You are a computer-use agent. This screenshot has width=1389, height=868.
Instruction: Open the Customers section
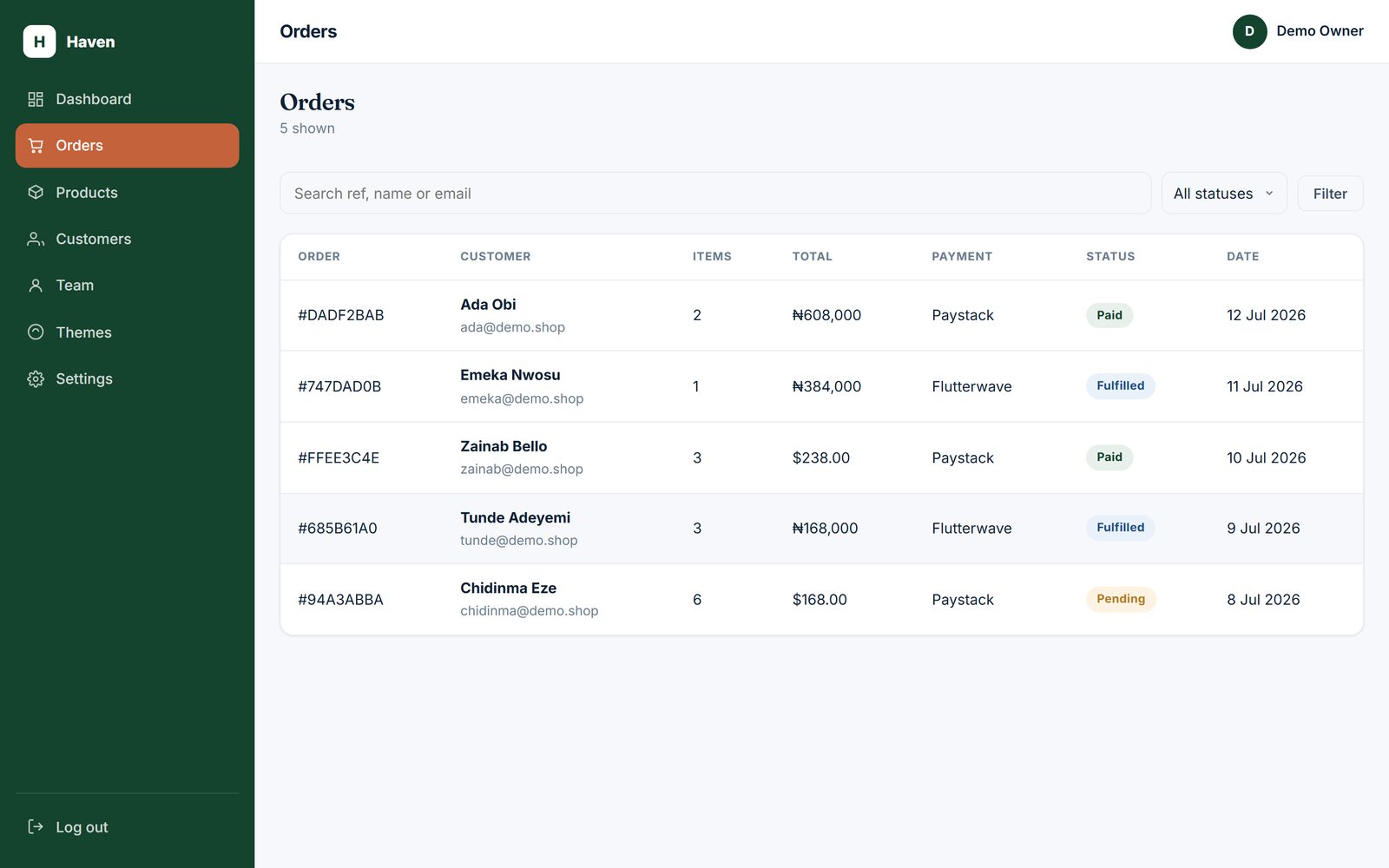[x=127, y=239]
